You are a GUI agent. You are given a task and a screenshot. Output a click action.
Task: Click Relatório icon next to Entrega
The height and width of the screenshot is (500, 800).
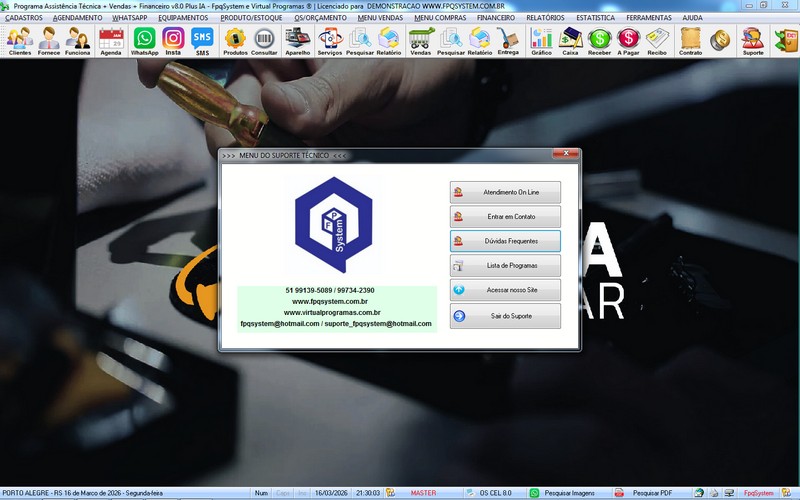(x=480, y=41)
